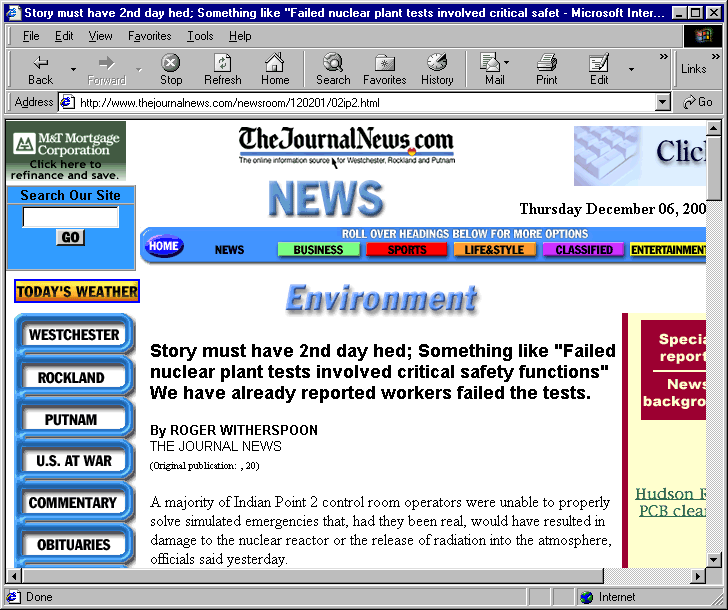Click the HOME oval button

point(164,246)
